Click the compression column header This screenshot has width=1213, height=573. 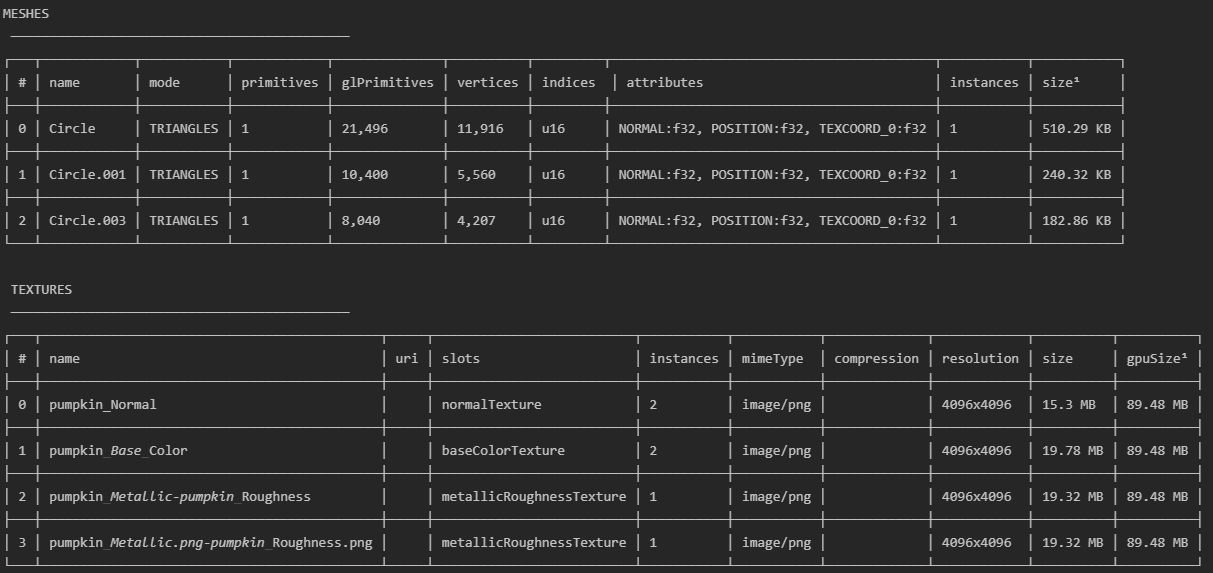[x=876, y=359]
